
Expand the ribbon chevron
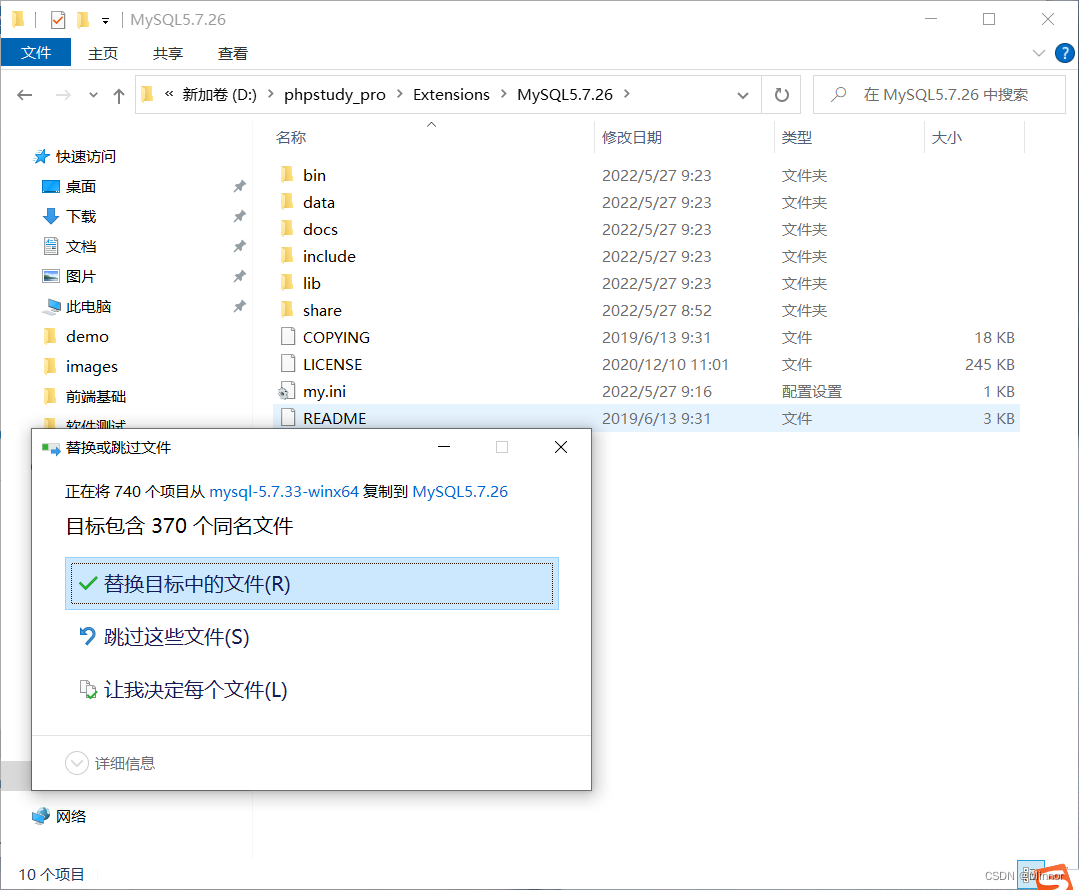click(x=1038, y=53)
